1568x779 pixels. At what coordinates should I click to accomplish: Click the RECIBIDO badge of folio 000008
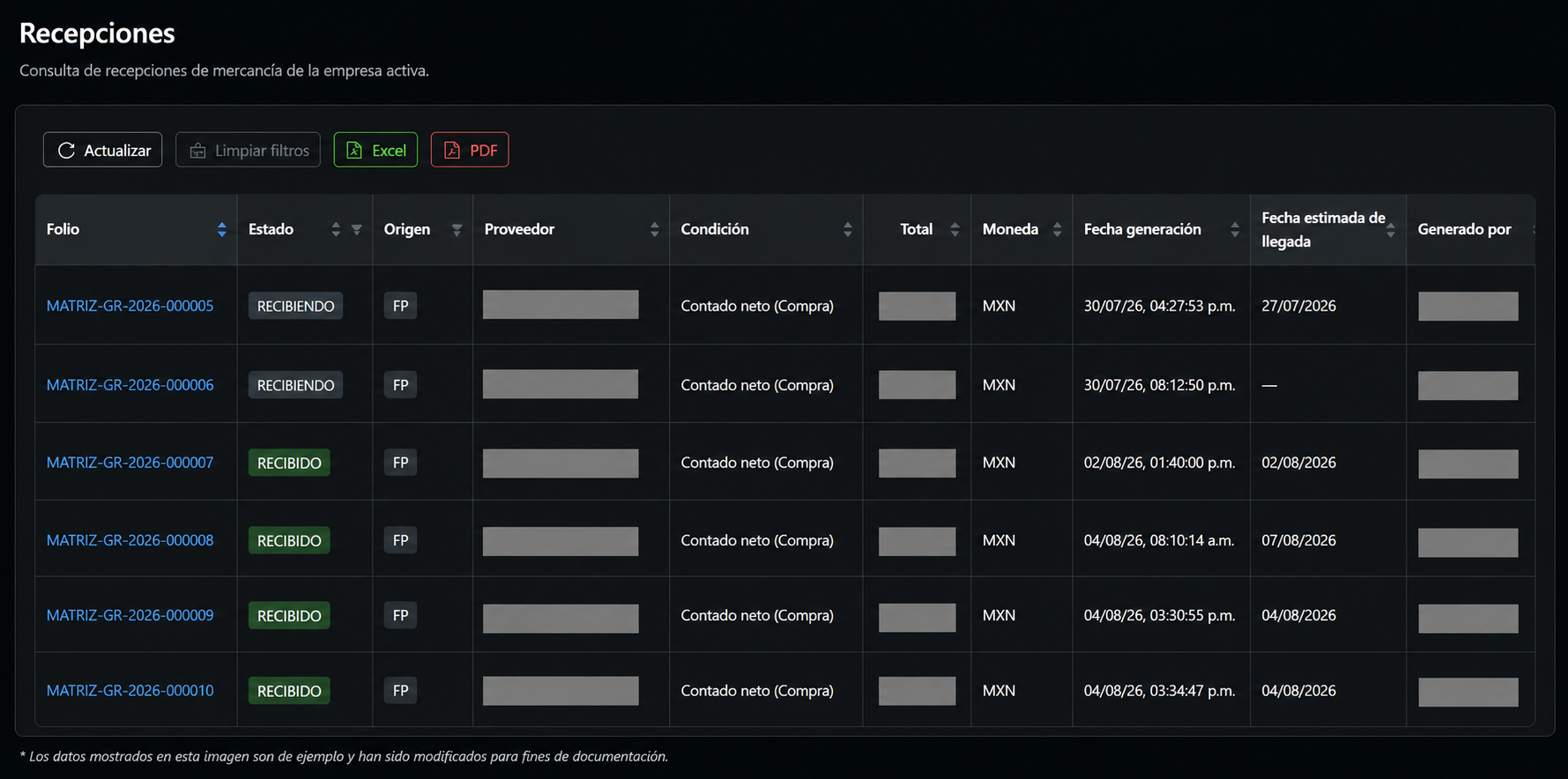tap(289, 540)
